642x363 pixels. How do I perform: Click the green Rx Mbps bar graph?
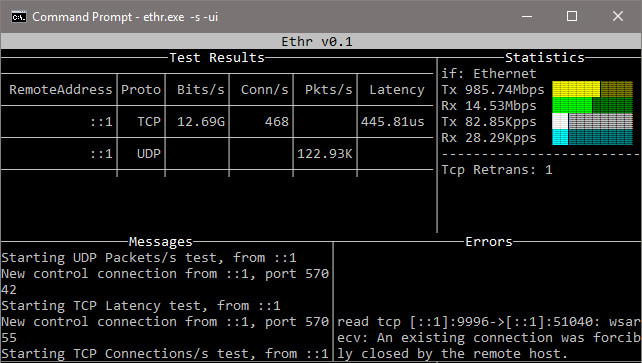(592, 105)
